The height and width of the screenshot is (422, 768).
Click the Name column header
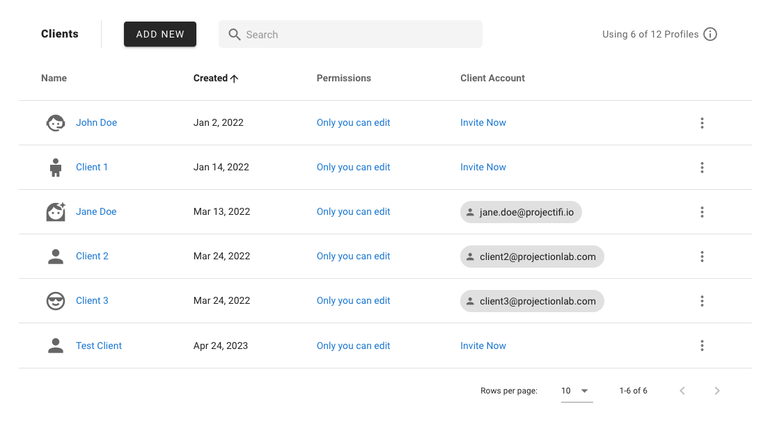[54, 78]
